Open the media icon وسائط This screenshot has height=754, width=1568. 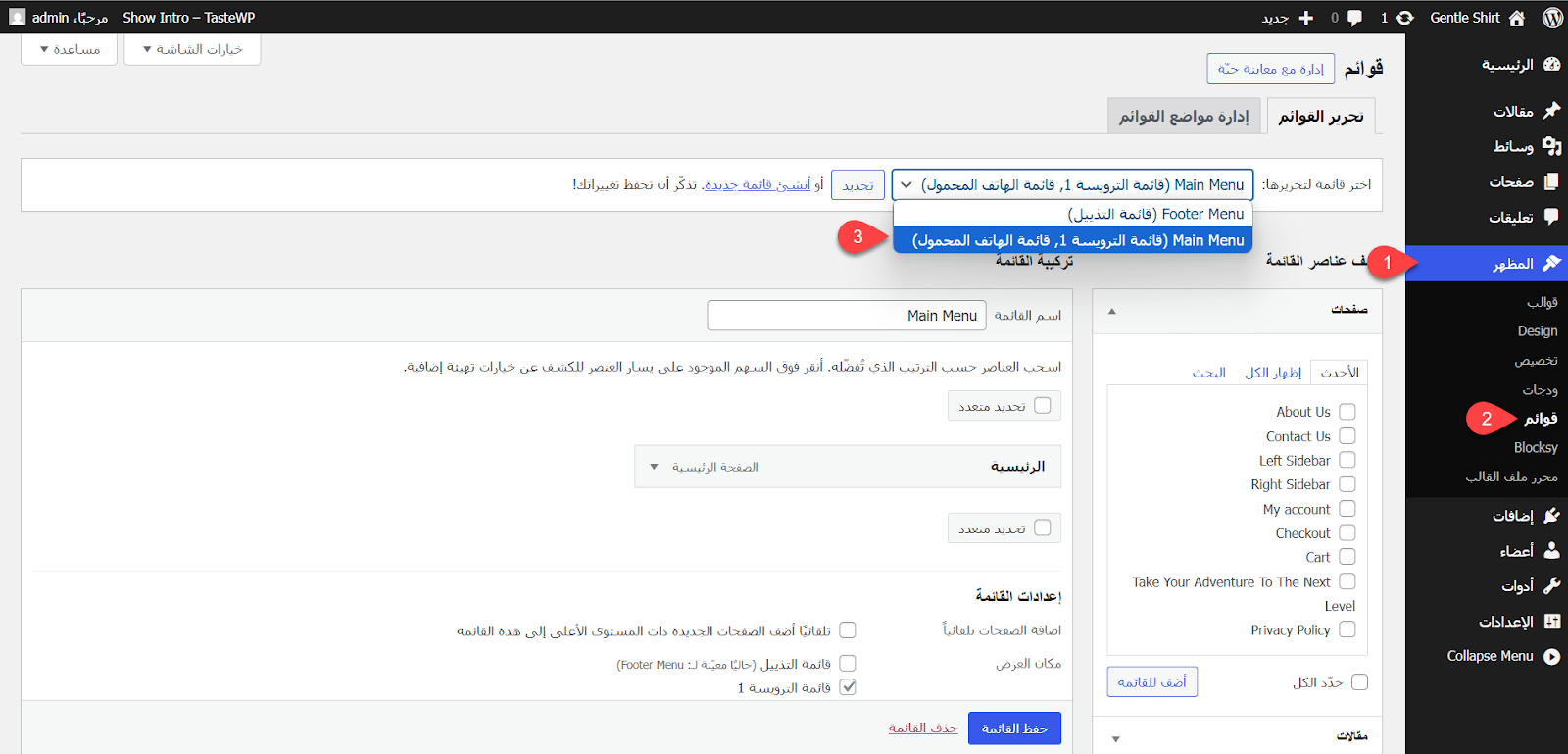click(1551, 146)
